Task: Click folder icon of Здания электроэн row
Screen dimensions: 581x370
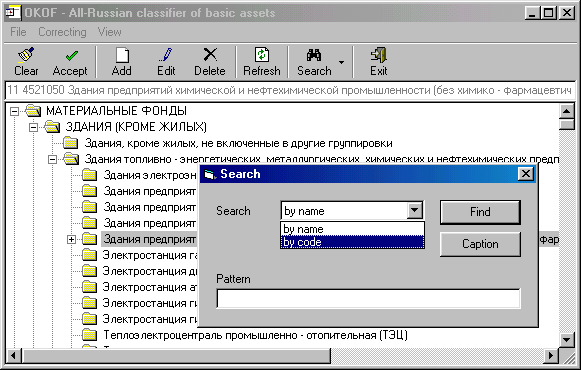Action: tap(90, 175)
